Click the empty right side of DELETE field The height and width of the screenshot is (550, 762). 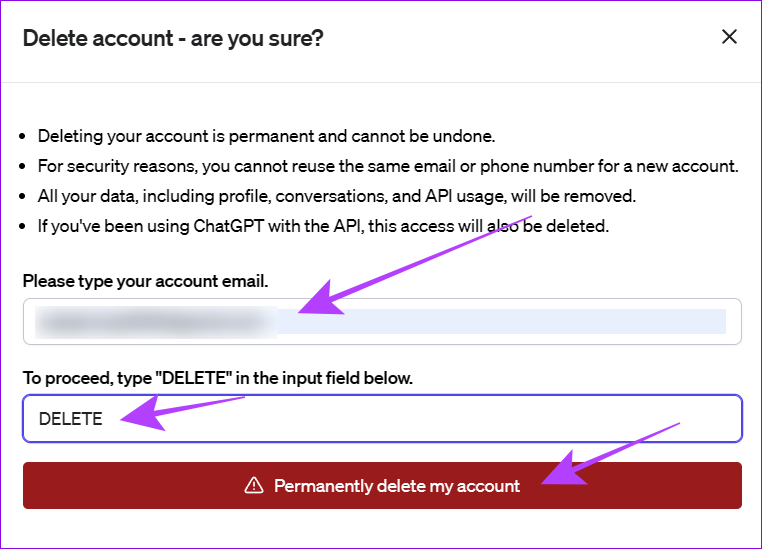[486, 418]
